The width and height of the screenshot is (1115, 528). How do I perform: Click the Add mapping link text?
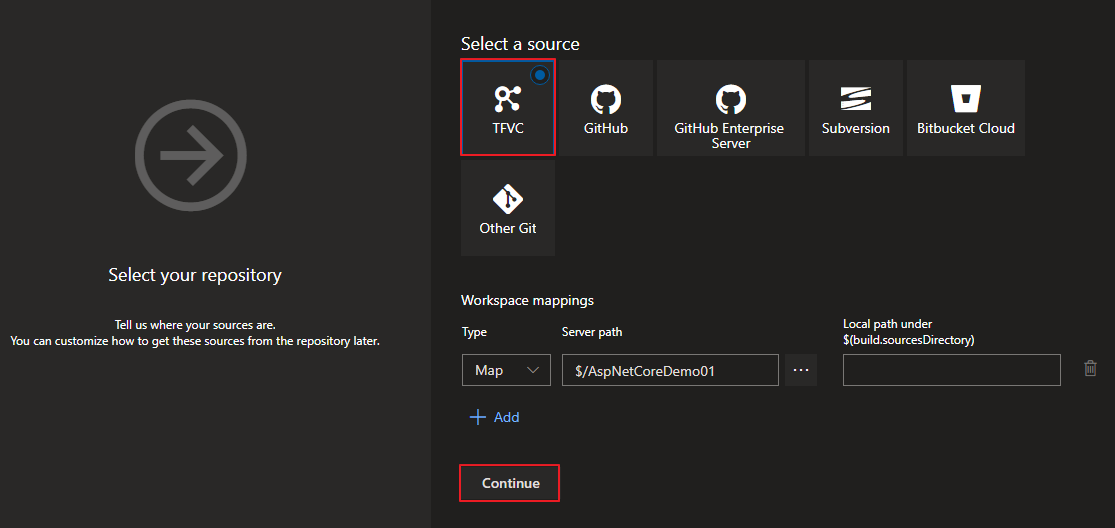tap(507, 417)
